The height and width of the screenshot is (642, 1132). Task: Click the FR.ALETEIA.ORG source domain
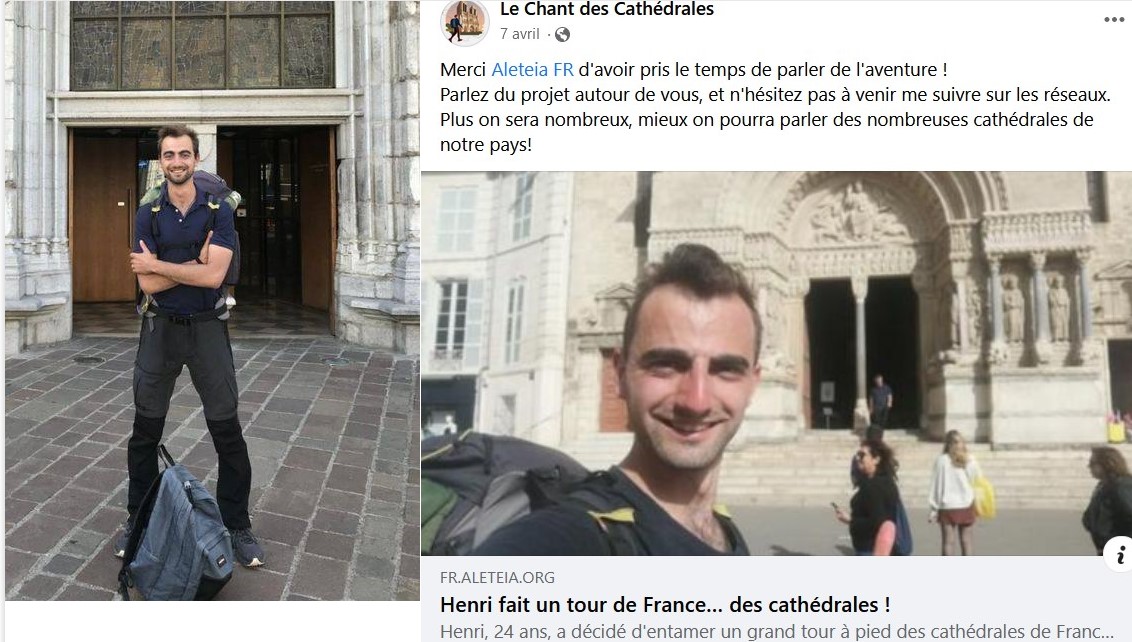click(497, 577)
